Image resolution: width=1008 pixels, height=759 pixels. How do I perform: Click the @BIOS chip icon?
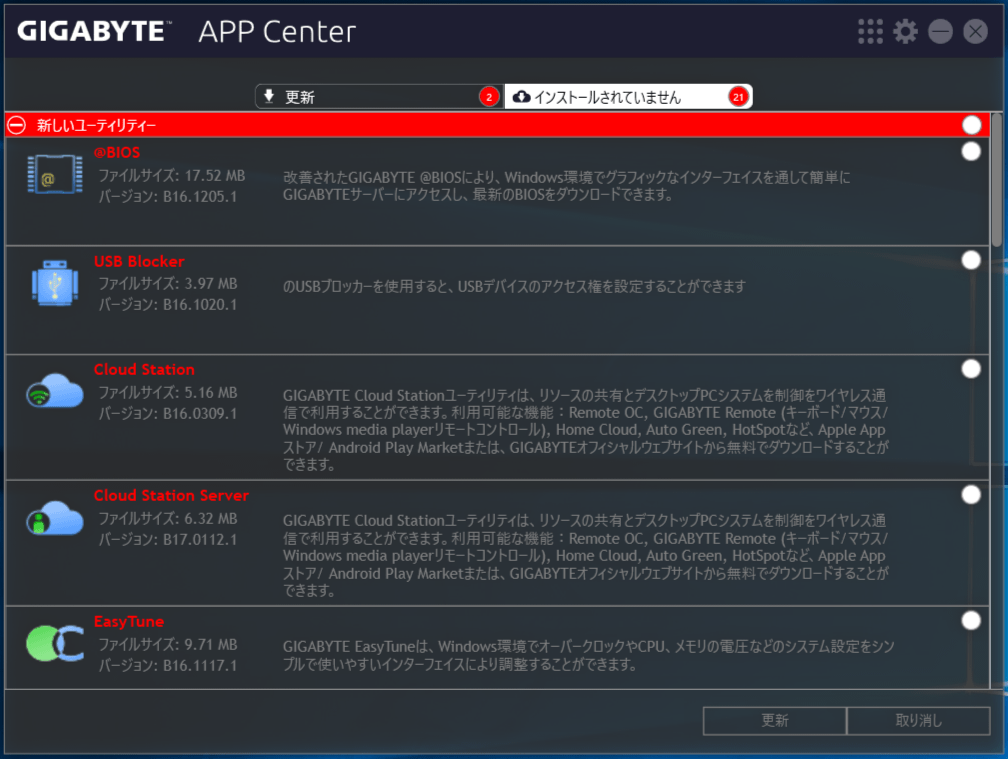pyautogui.click(x=55, y=174)
